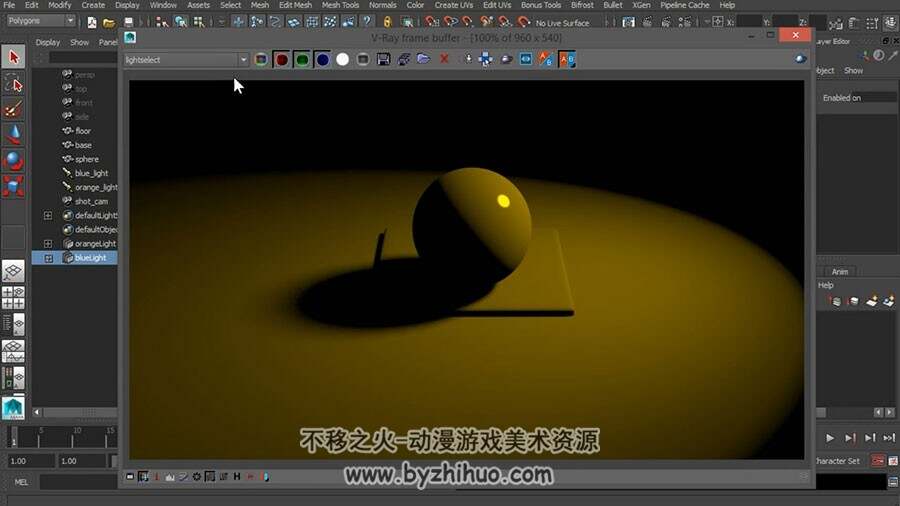
Task: Click the MEL command type label
Action: coord(21,482)
